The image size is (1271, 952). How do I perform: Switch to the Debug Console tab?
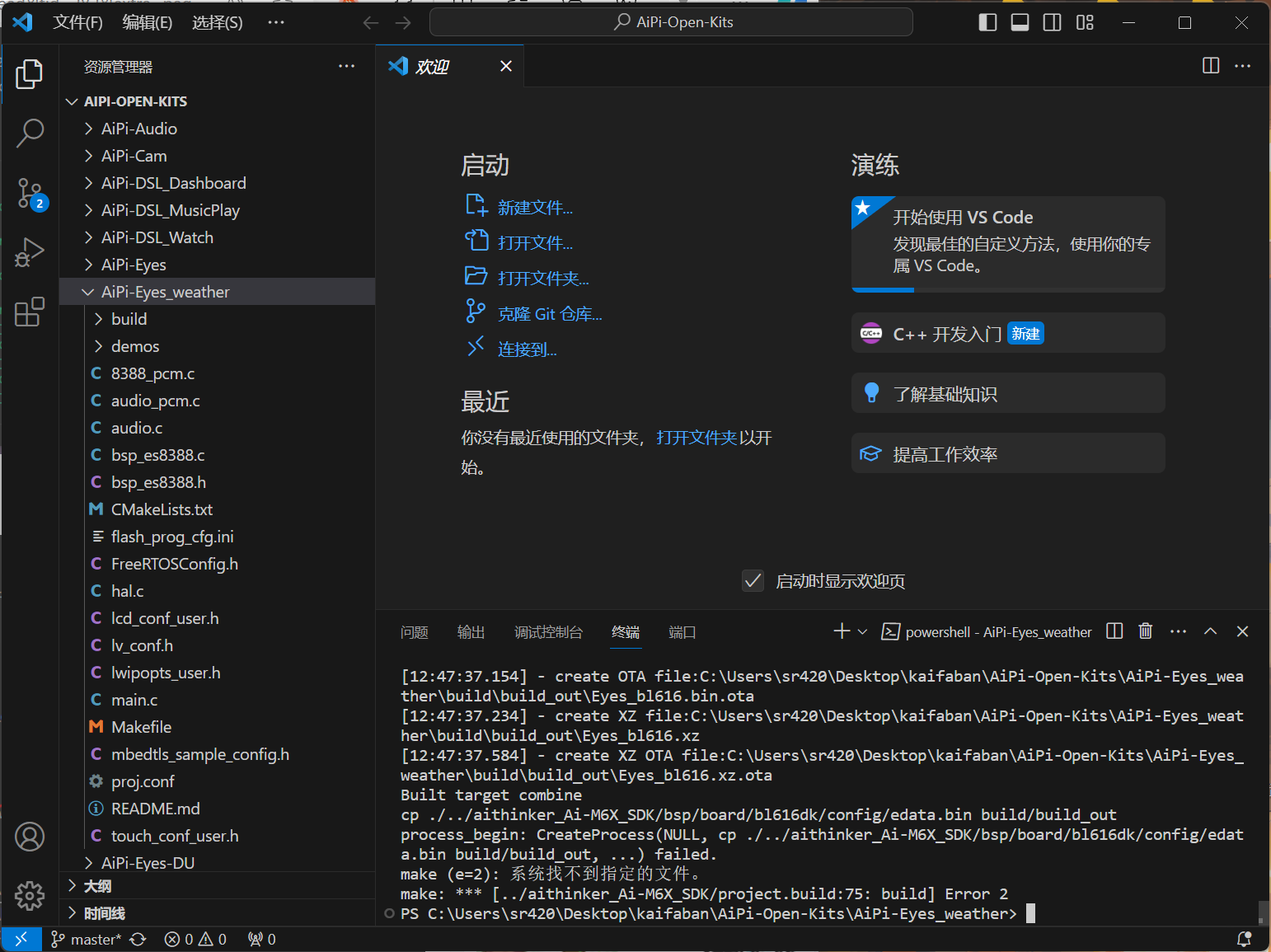pyautogui.click(x=548, y=632)
